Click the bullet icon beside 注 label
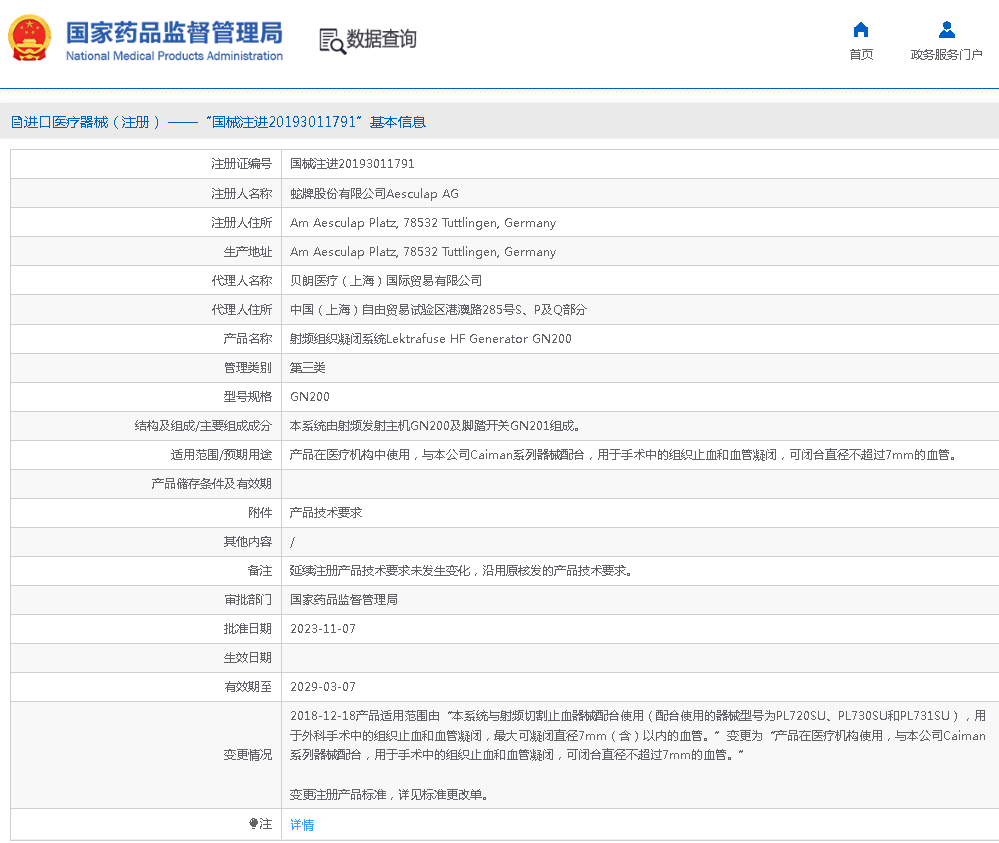This screenshot has width=999, height=843. (254, 824)
